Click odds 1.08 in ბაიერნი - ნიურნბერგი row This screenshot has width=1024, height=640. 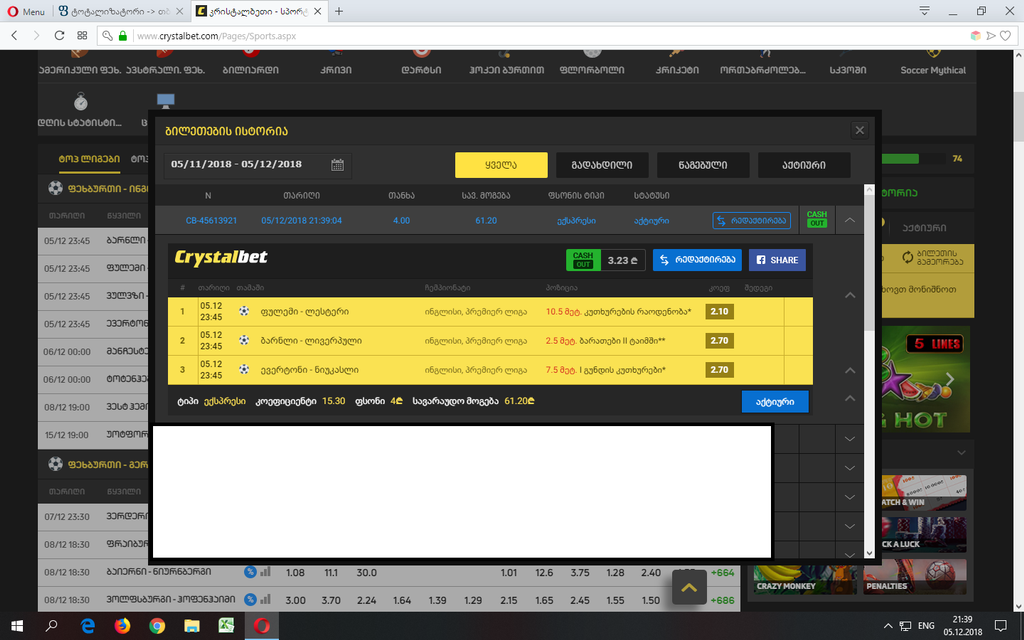tap(295, 573)
